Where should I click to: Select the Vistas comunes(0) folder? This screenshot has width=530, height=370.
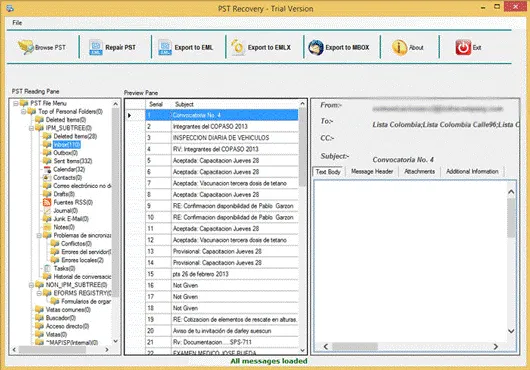coord(68,310)
